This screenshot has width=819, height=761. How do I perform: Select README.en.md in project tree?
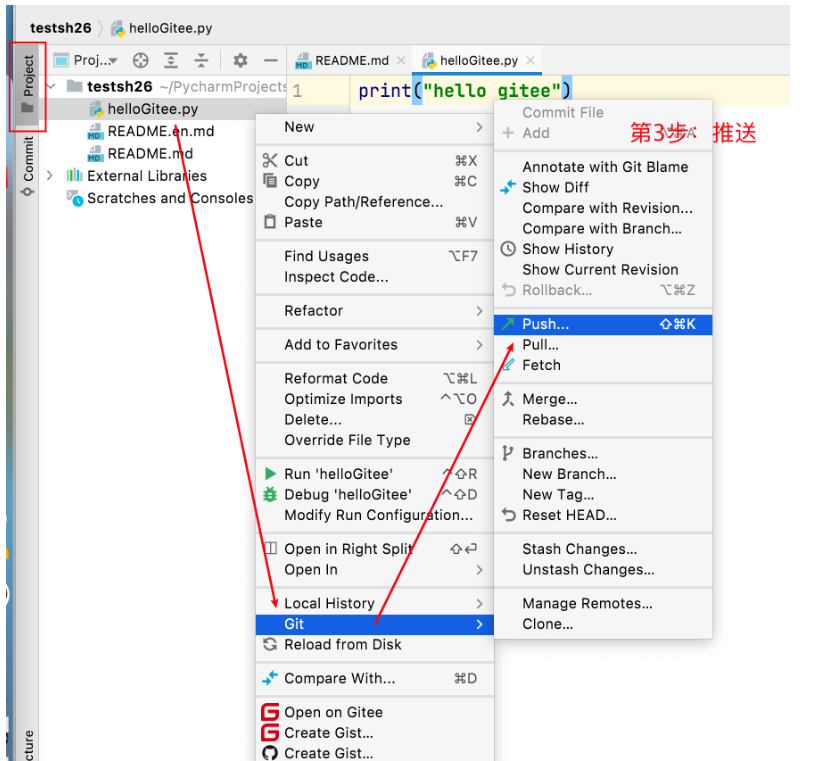[160, 131]
